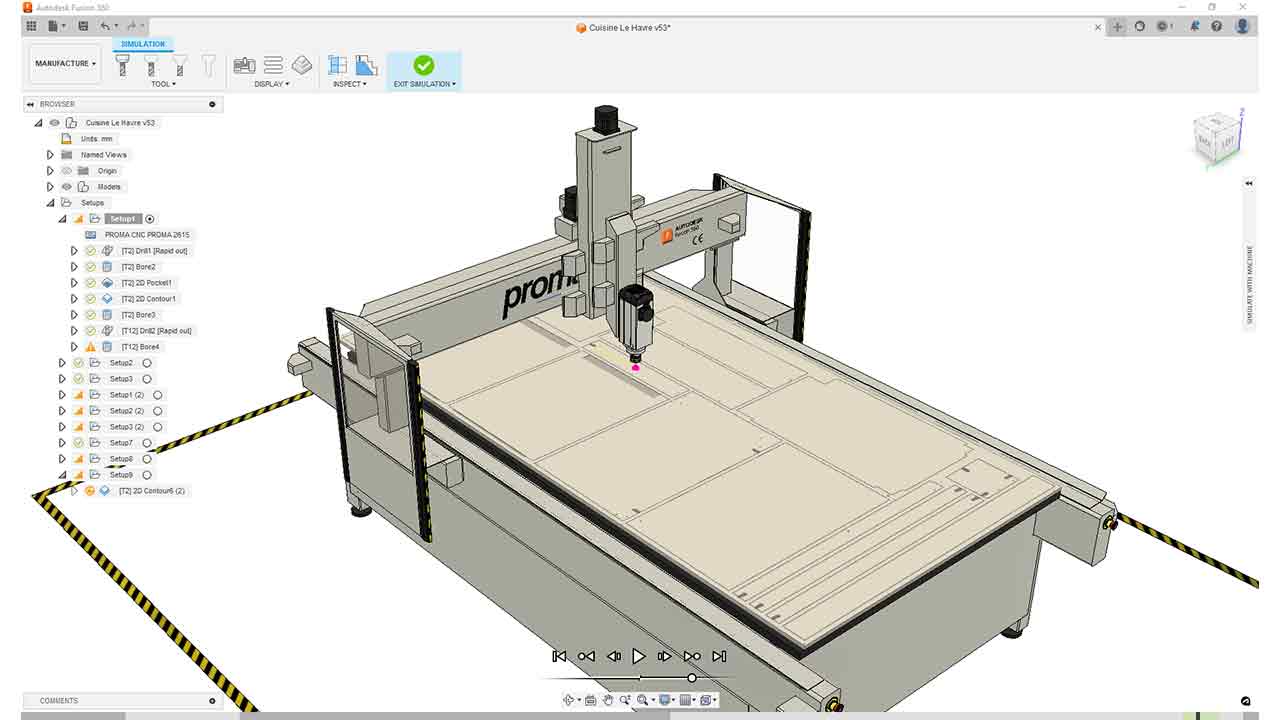This screenshot has width=1280, height=720.
Task: Expand the Setup7 tree node
Action: (x=62, y=443)
